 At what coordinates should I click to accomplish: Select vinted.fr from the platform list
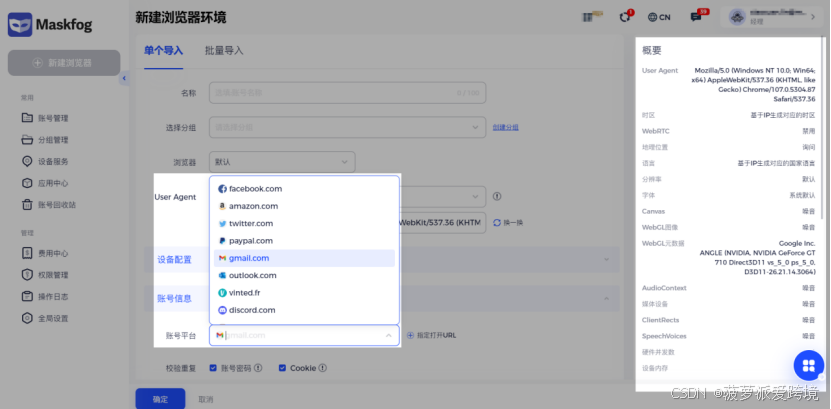click(304, 292)
